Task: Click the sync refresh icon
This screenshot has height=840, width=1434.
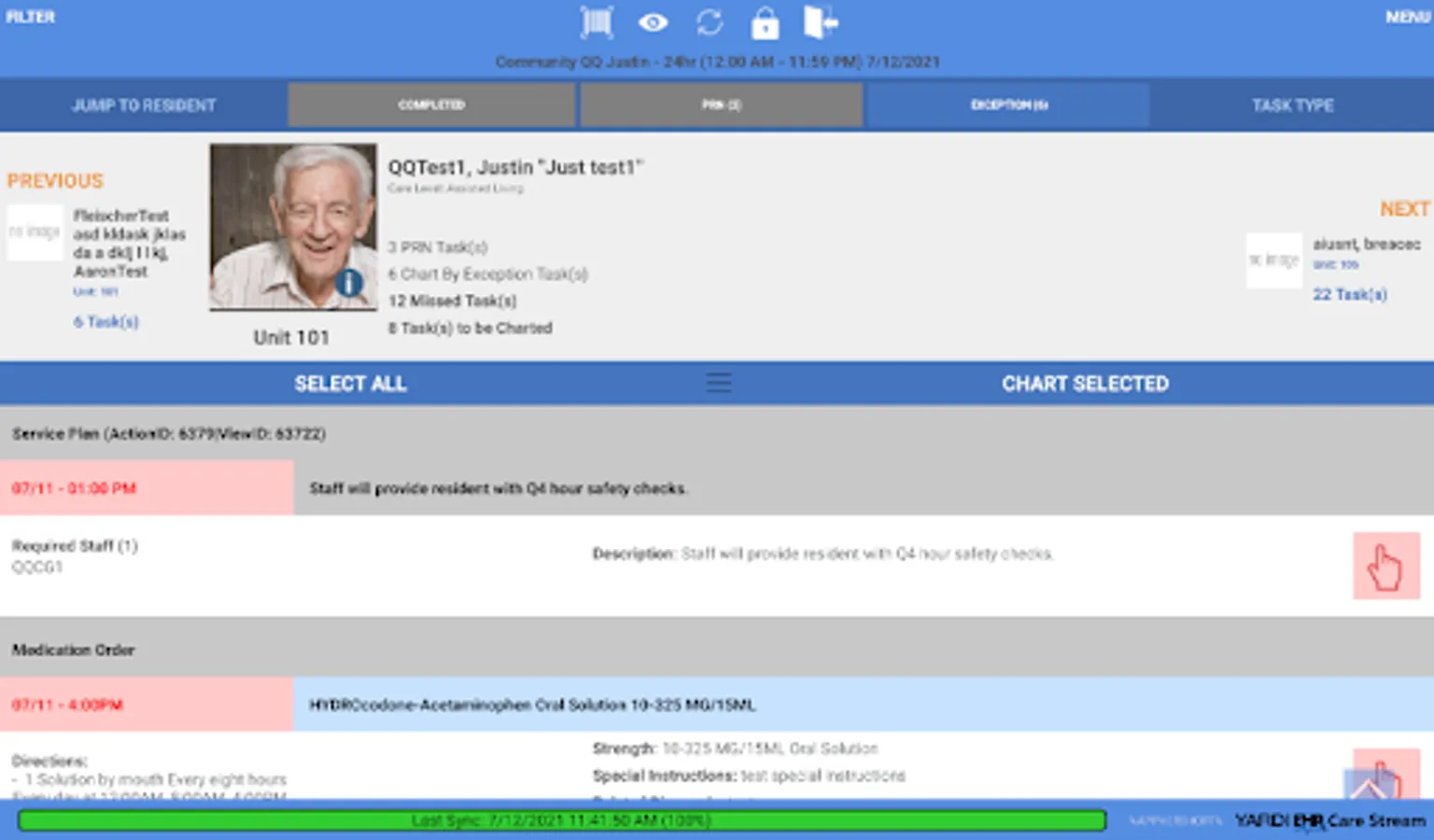Action: click(x=710, y=22)
